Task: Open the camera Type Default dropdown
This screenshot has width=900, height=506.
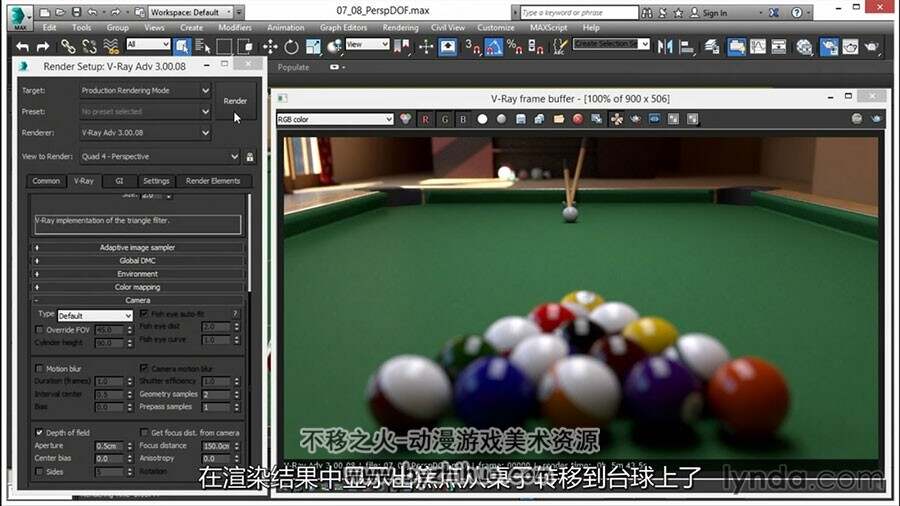Action: [95, 316]
